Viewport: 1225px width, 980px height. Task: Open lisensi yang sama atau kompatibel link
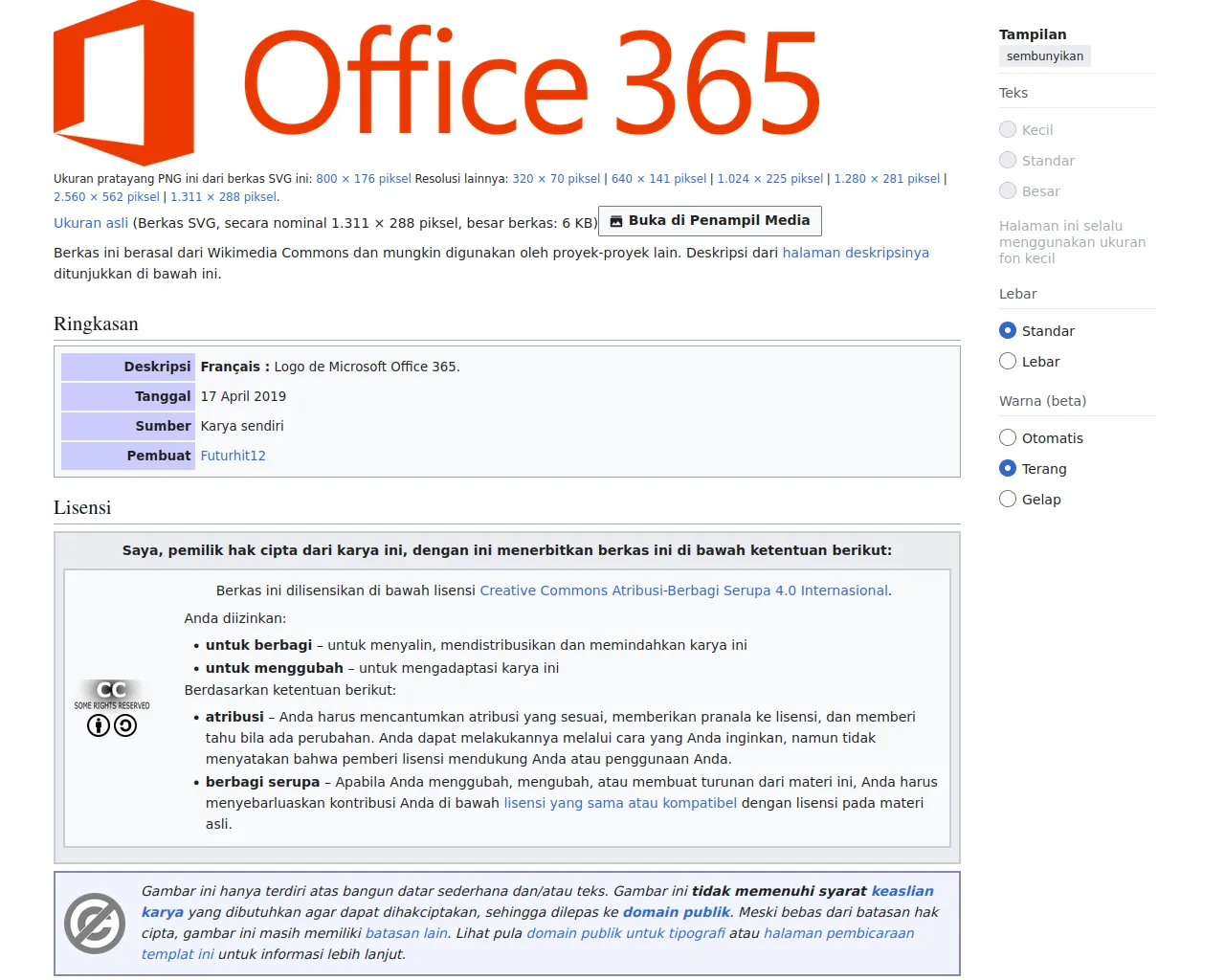coord(620,803)
